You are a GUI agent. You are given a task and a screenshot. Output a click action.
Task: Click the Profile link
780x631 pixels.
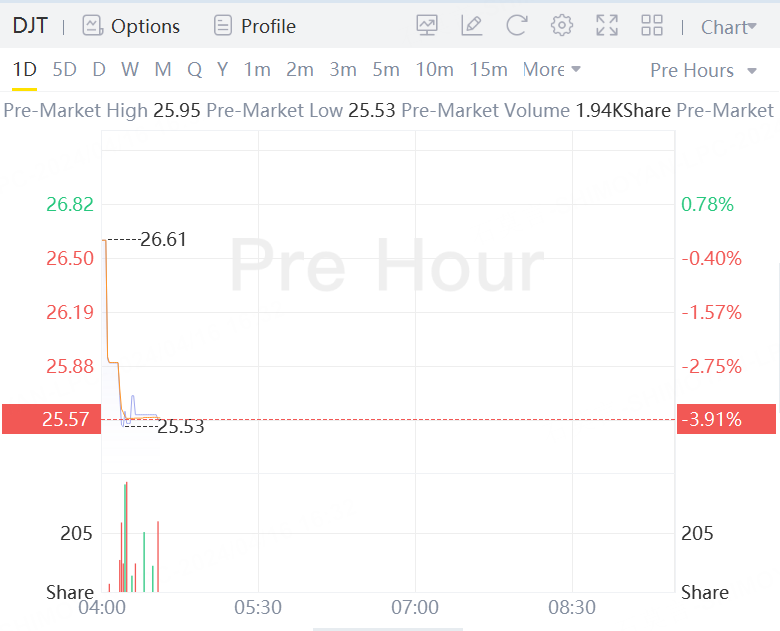268,26
